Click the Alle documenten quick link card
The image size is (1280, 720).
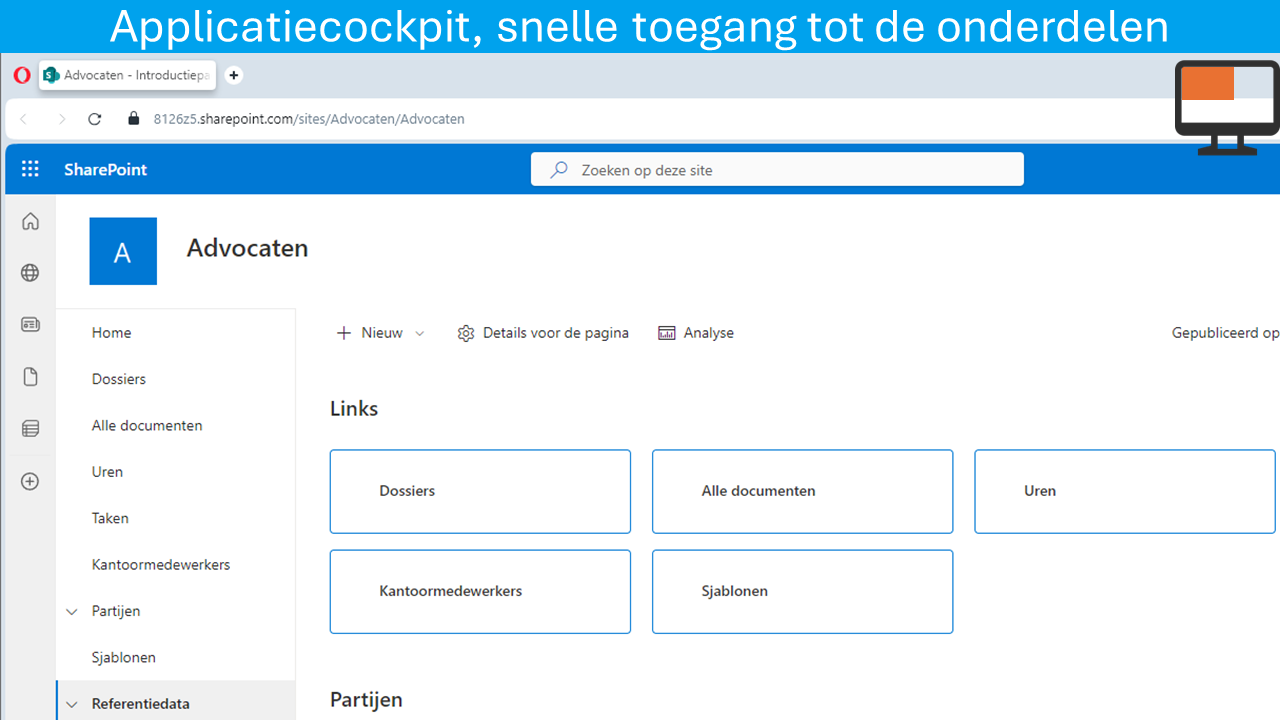tap(802, 491)
